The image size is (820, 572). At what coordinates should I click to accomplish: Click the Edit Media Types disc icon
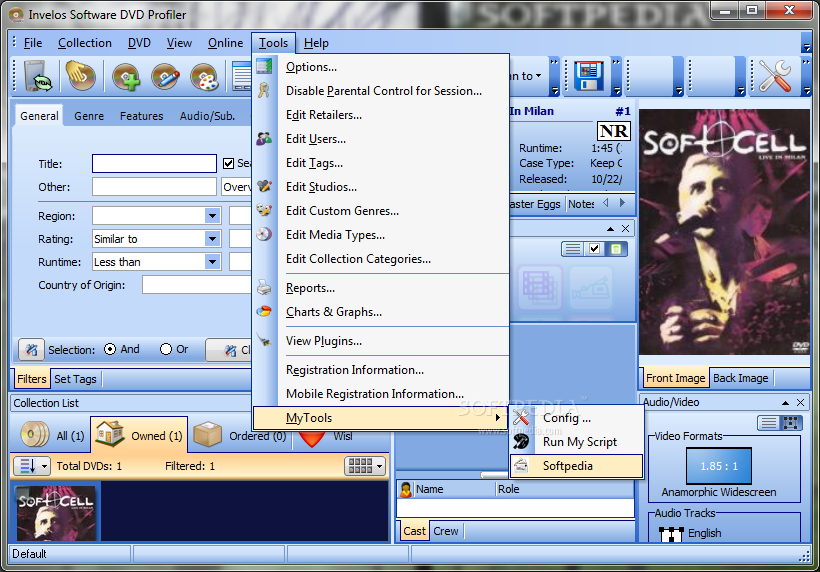click(264, 234)
